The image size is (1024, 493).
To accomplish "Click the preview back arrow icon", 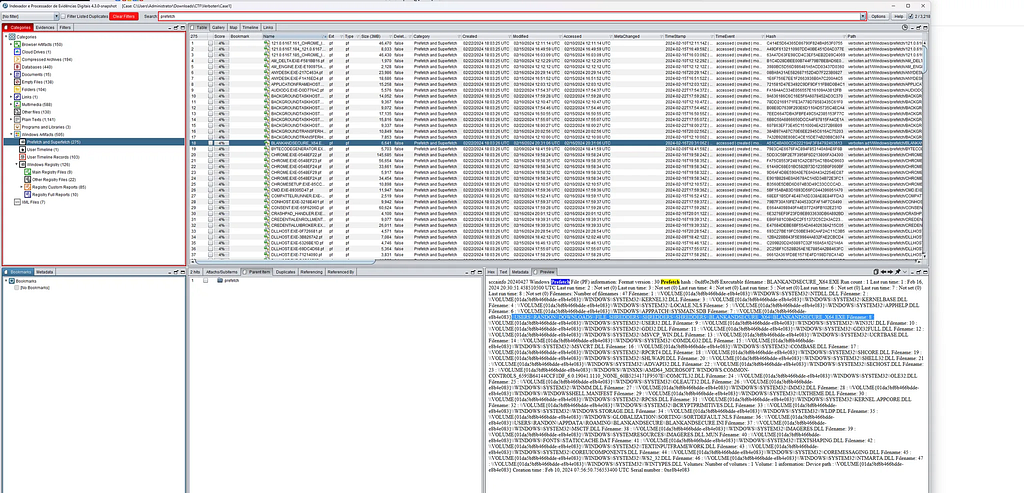I will [x=884, y=272].
